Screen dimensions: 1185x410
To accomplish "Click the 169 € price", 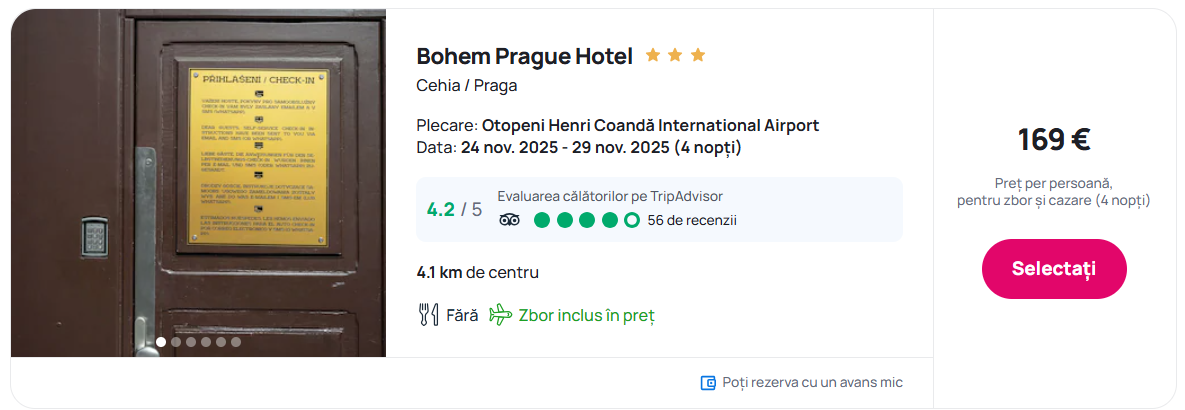I will (x=1054, y=140).
